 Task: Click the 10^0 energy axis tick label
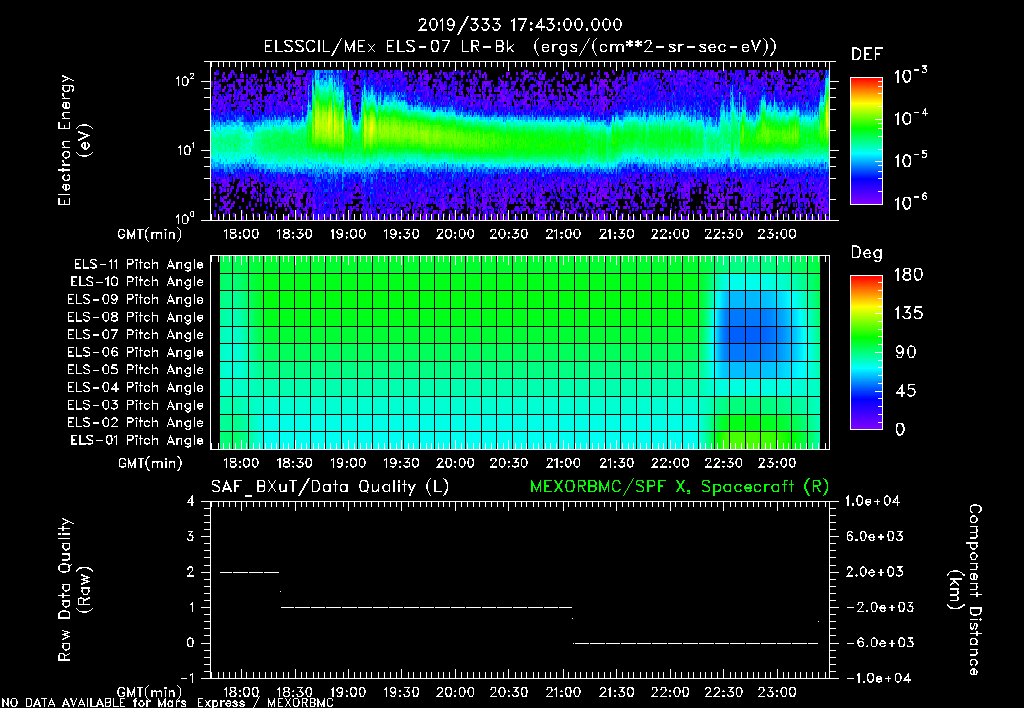pos(185,217)
